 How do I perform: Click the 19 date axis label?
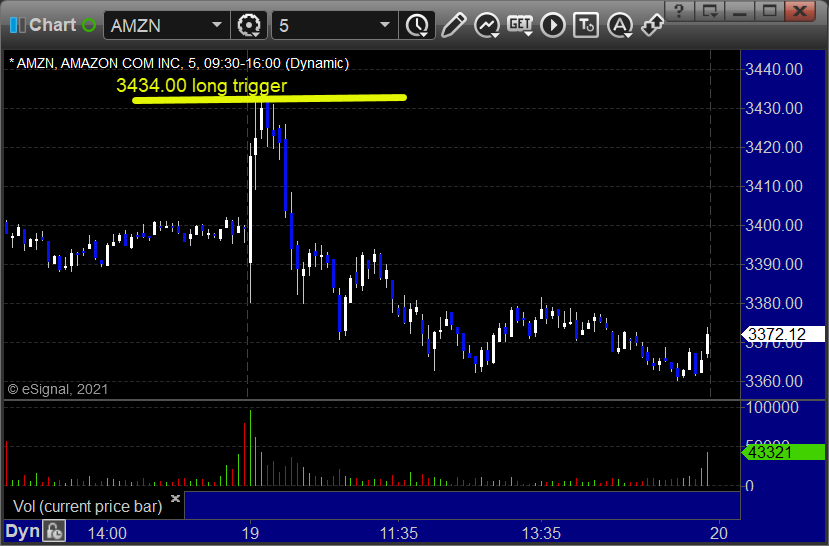pyautogui.click(x=250, y=533)
